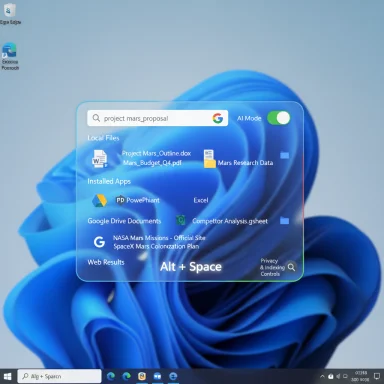
Task: Open the notification center icon
Action: pos(377,376)
